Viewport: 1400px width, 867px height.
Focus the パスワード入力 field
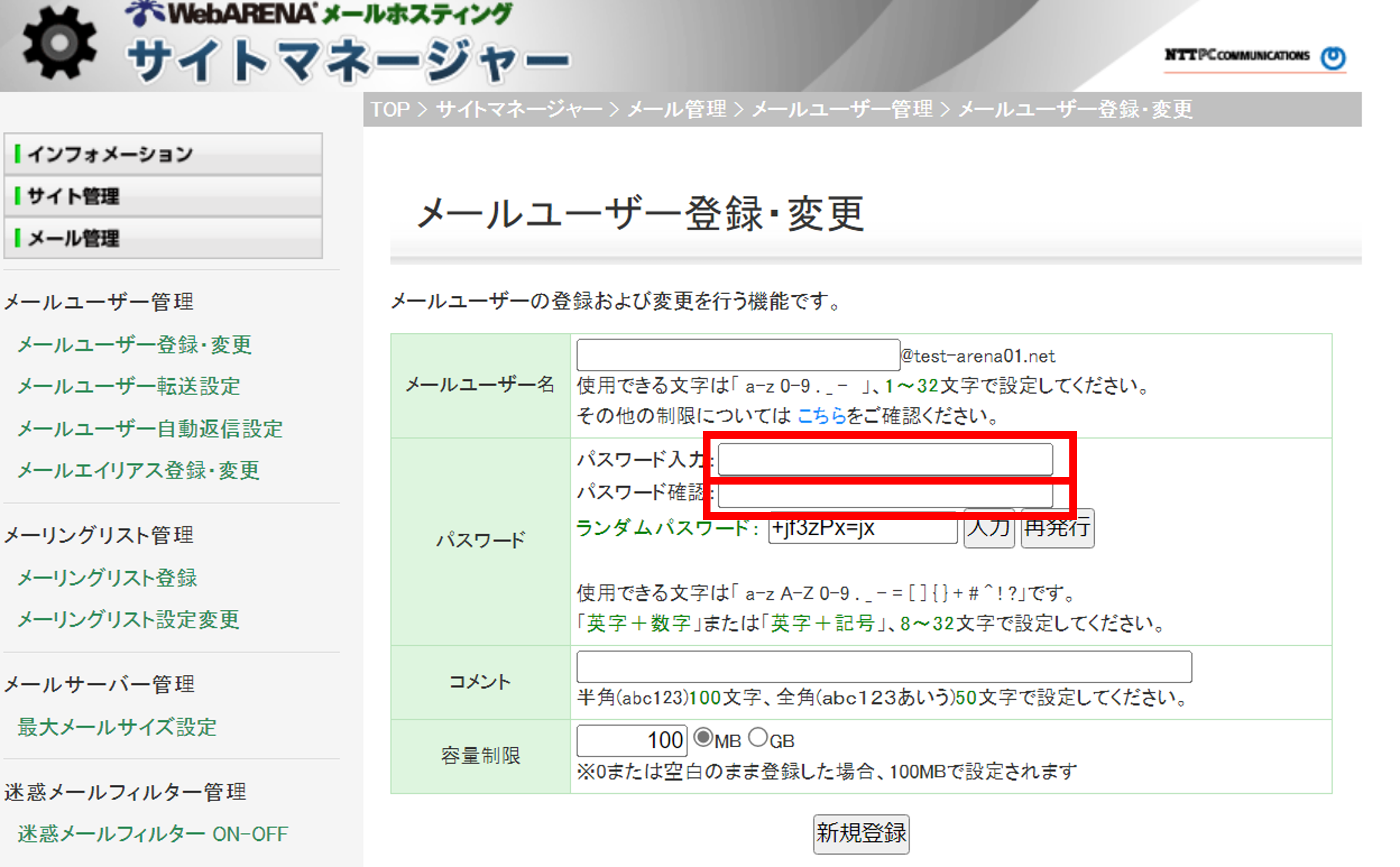point(885,459)
